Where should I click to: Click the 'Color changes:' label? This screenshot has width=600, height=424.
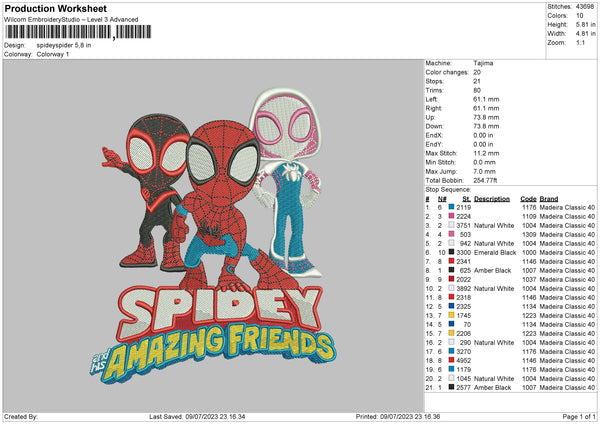[x=447, y=72]
